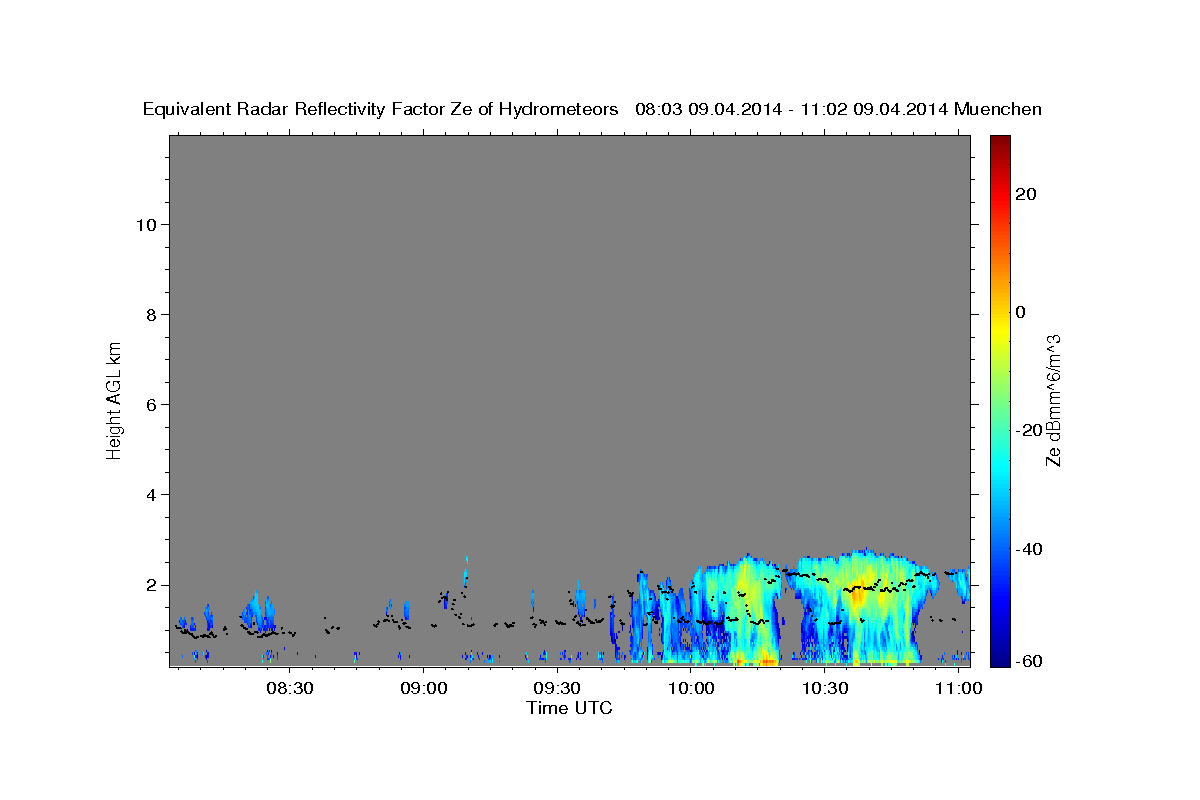Click the '10:30' time tick label
Screen dimensions: 1200x800
pyautogui.click(x=825, y=689)
